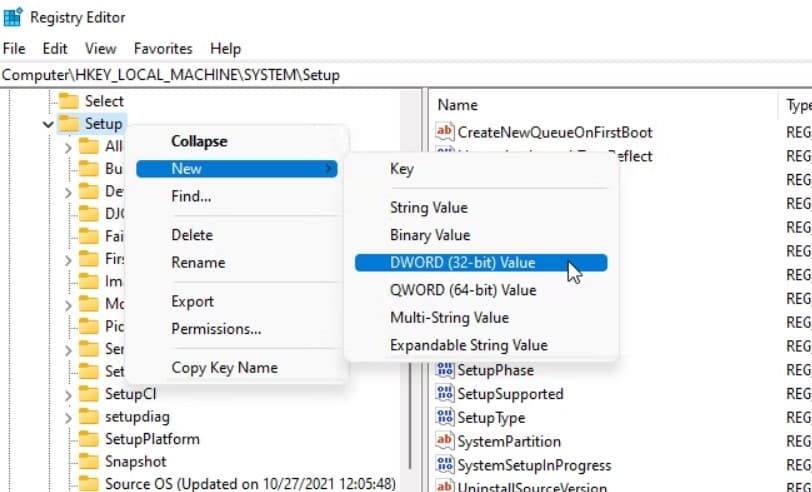Open the Edit menu

[55, 49]
